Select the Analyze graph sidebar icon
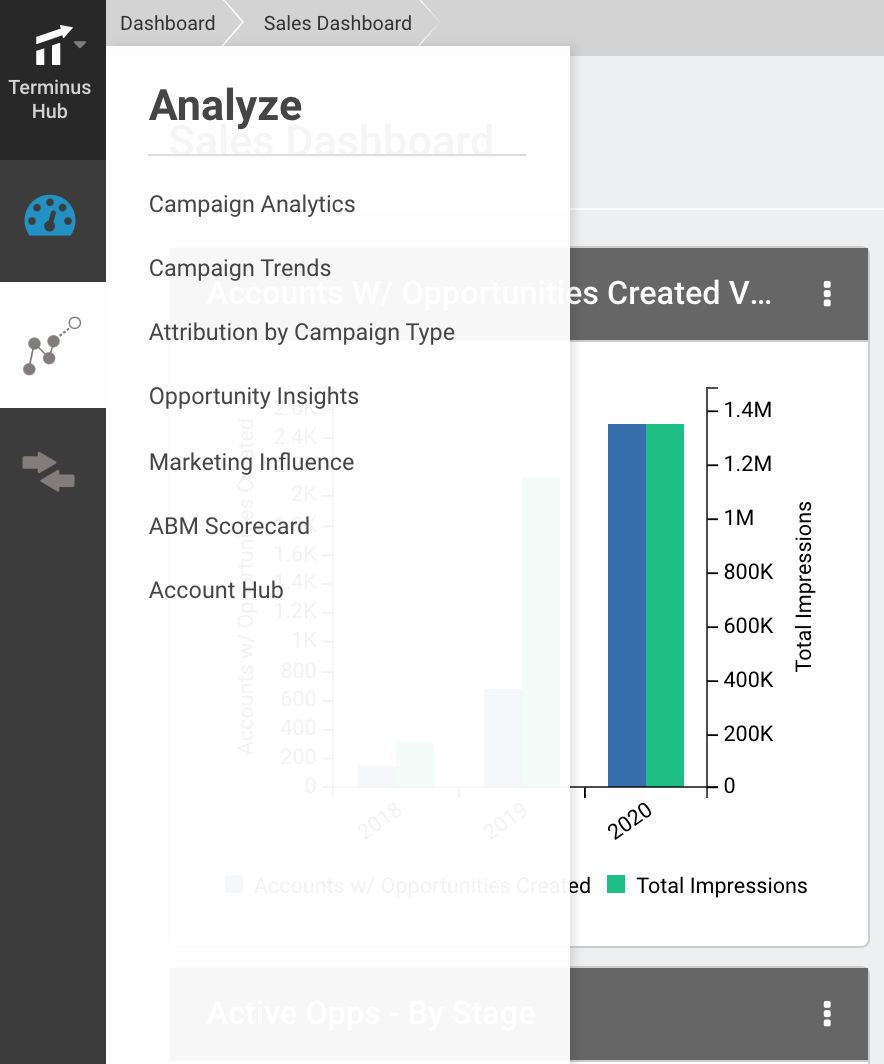884x1064 pixels. point(52,345)
